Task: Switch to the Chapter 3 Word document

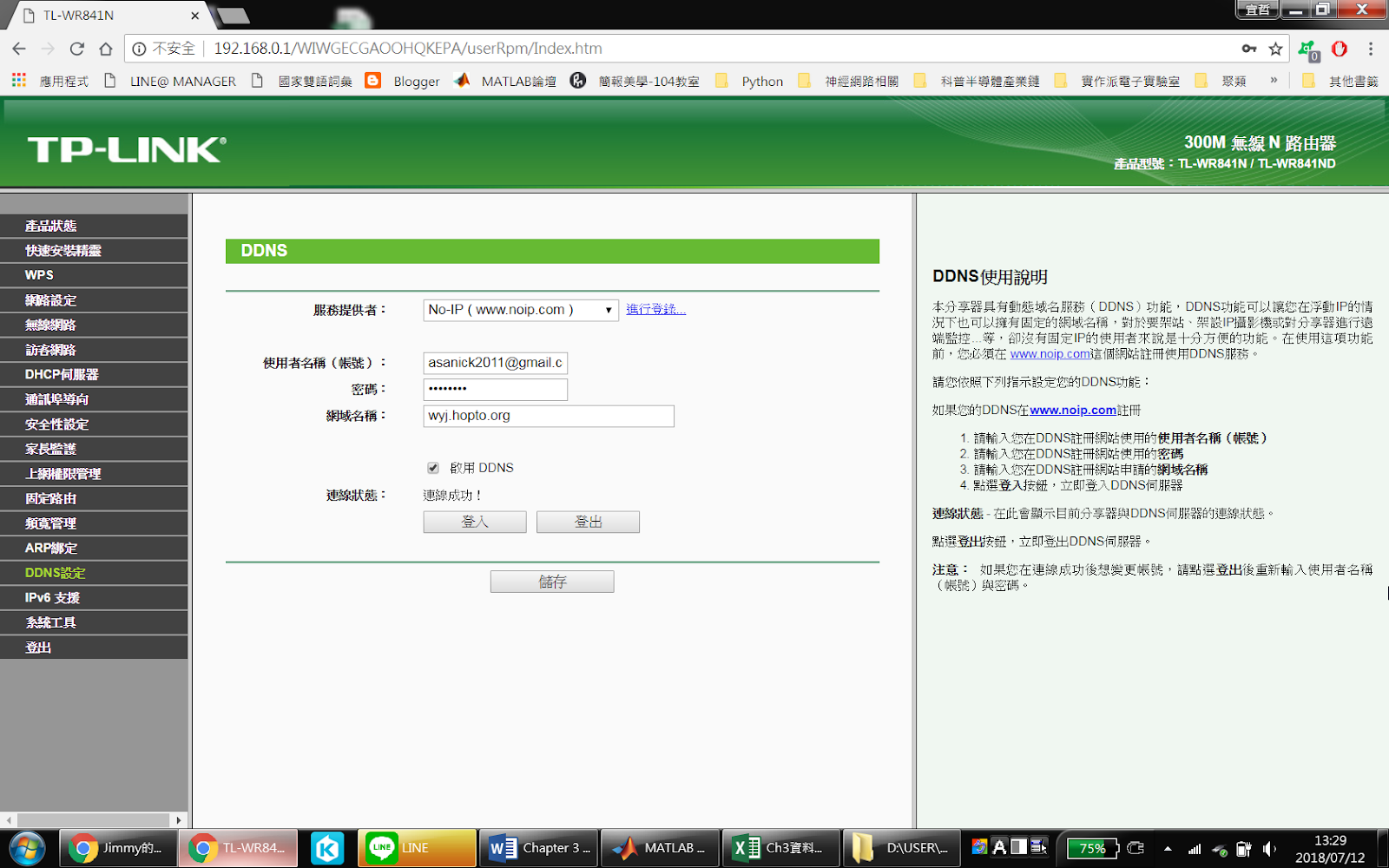Action: (x=538, y=848)
